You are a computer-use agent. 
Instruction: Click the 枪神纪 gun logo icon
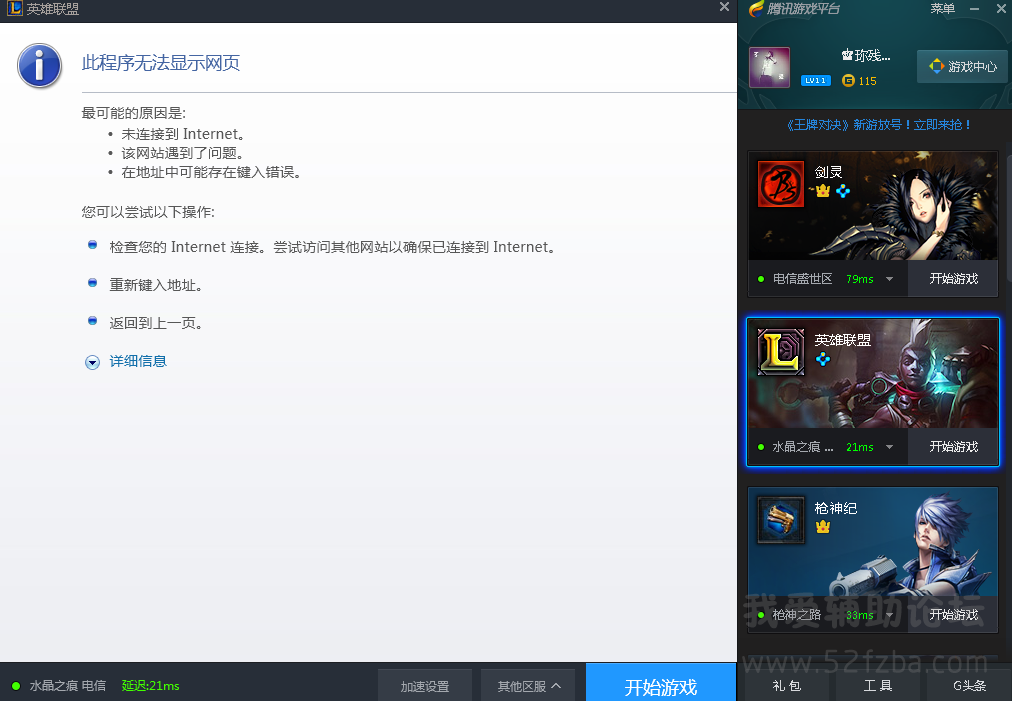[781, 520]
